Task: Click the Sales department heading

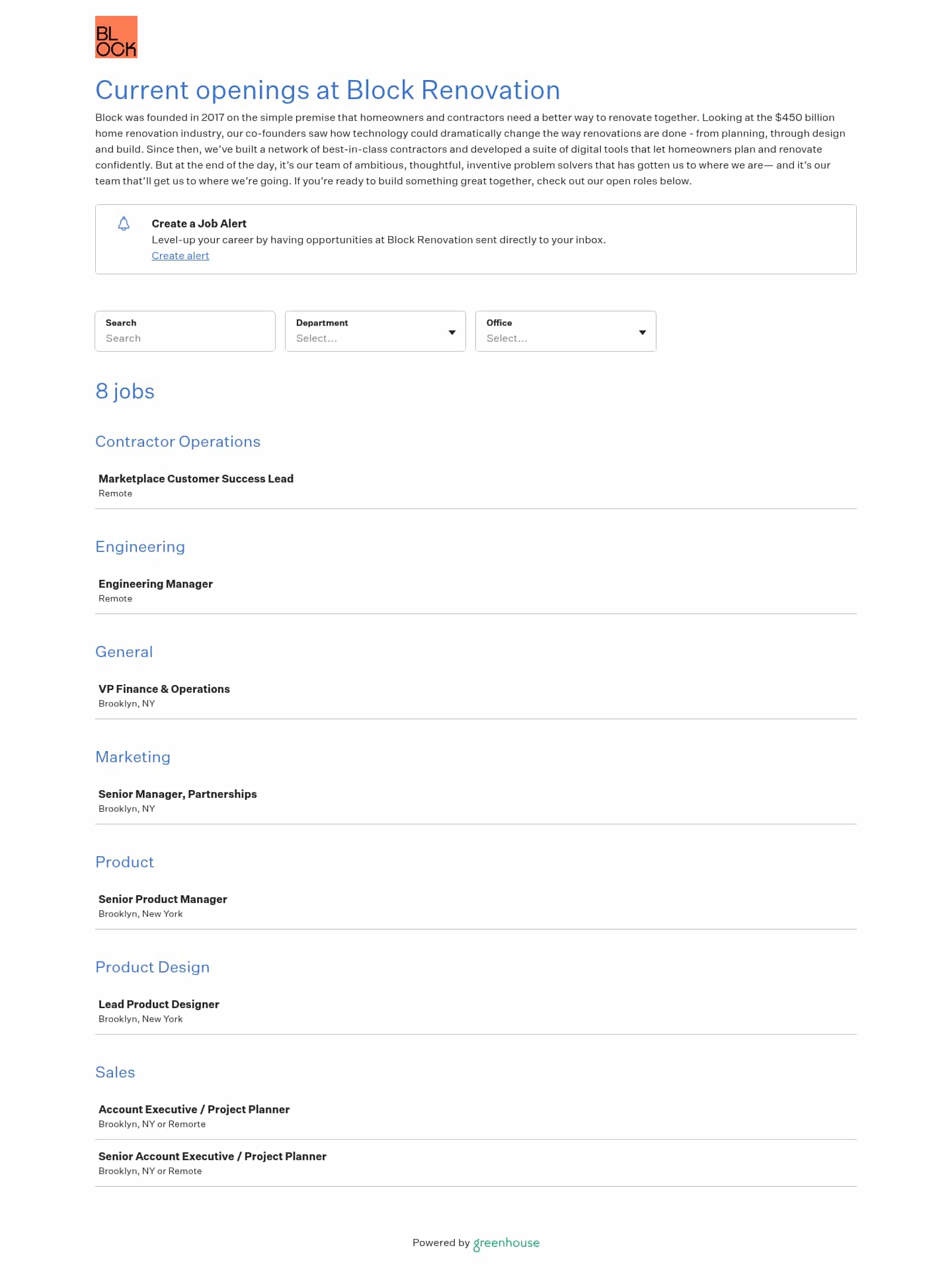Action: click(115, 1072)
